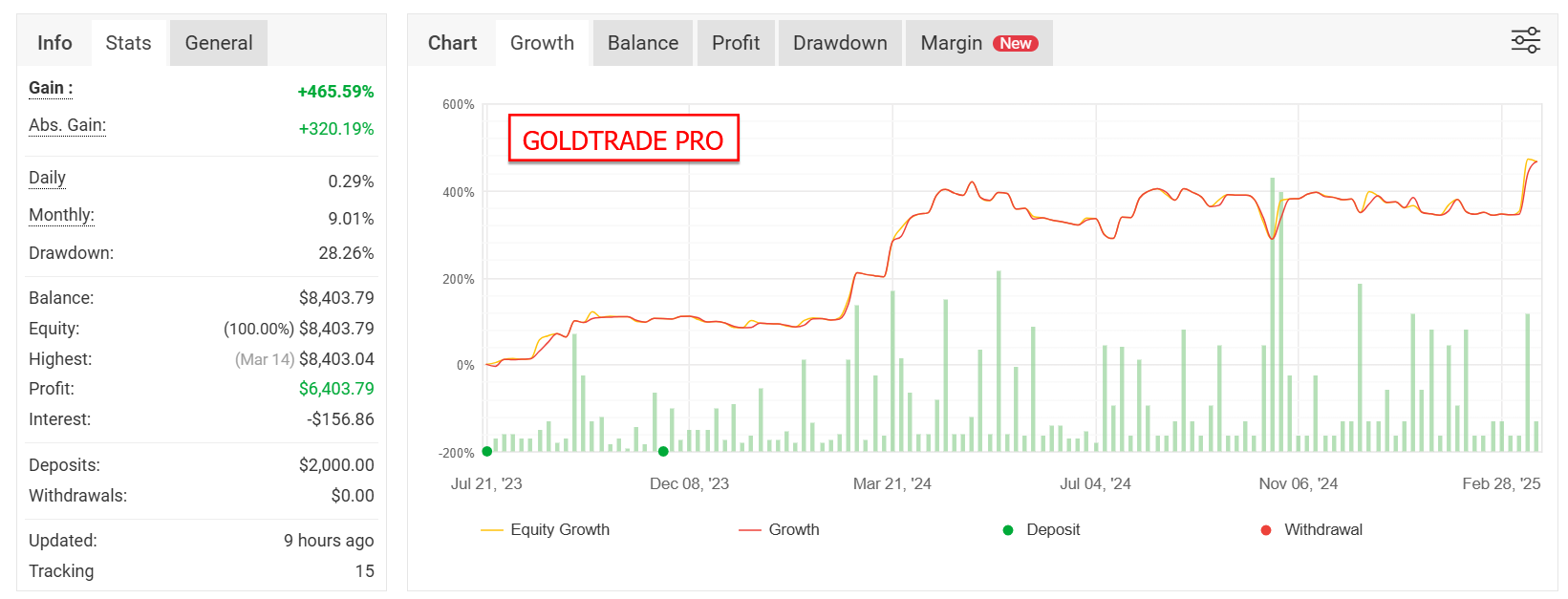Click the GOLDTRADE PRO title box
1568x599 pixels.
(623, 139)
